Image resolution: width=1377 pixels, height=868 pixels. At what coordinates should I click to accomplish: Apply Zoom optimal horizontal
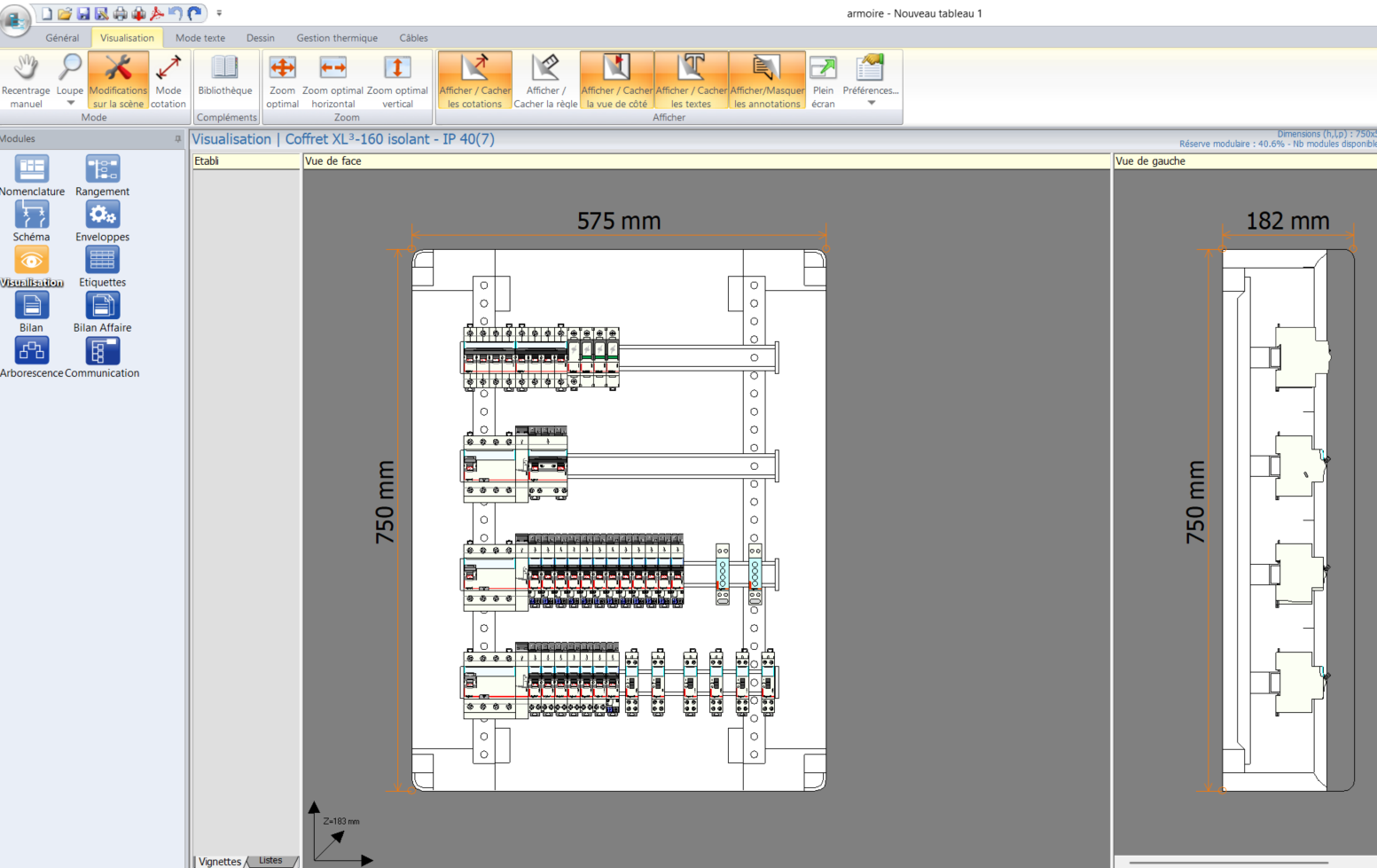333,80
